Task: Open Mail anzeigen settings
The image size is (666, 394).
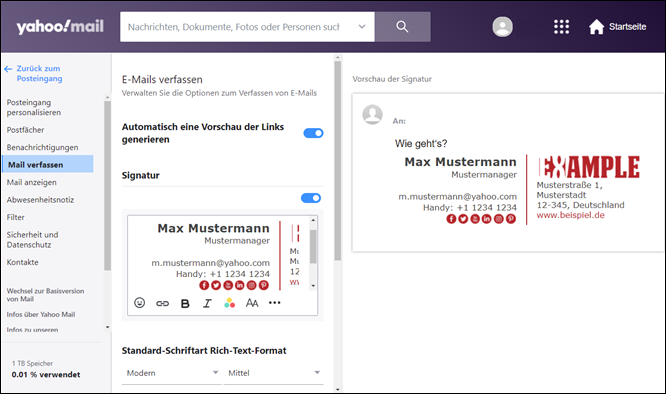Action: click(32, 182)
